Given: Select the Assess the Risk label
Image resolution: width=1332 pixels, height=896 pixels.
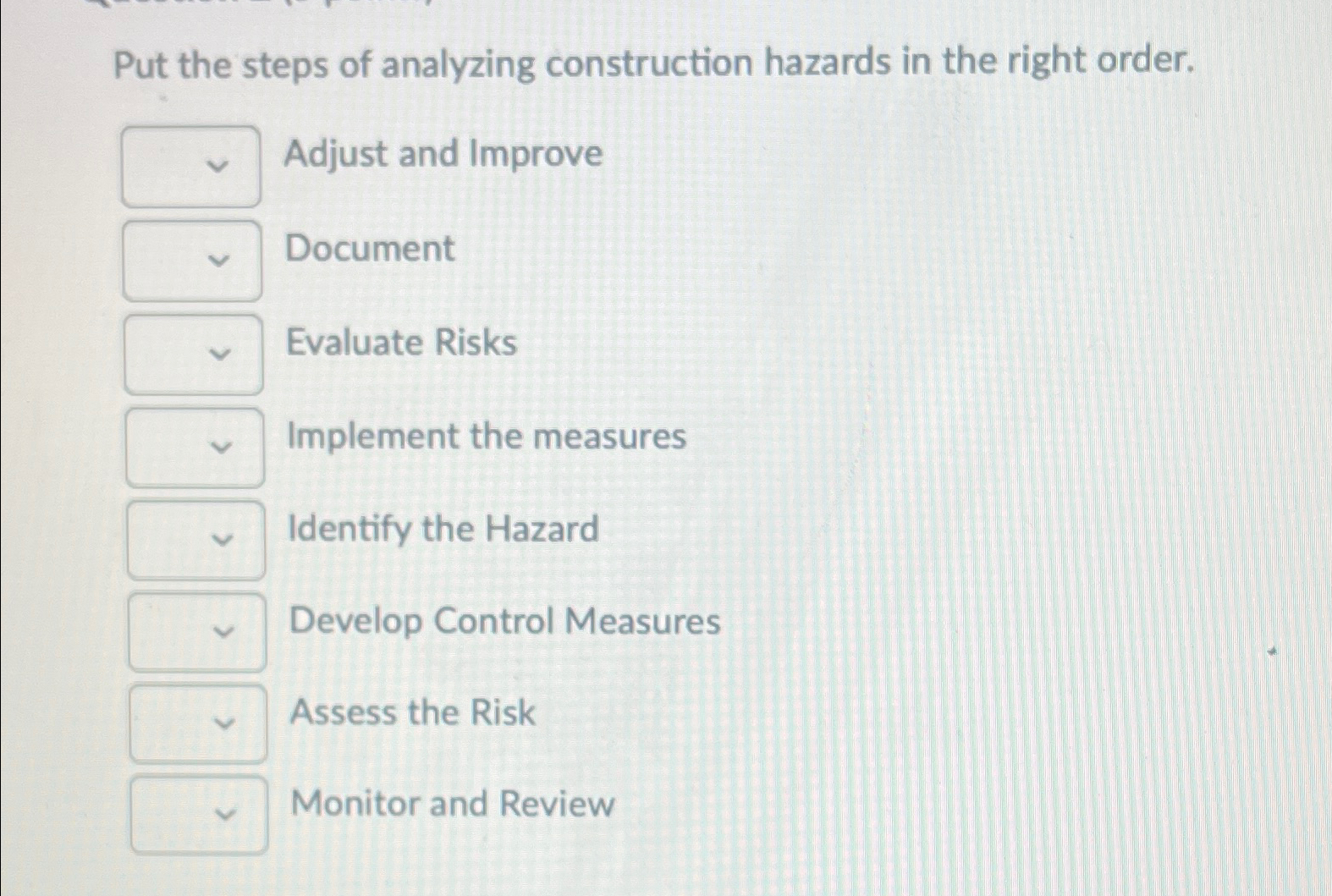Looking at the screenshot, I should pos(411,713).
